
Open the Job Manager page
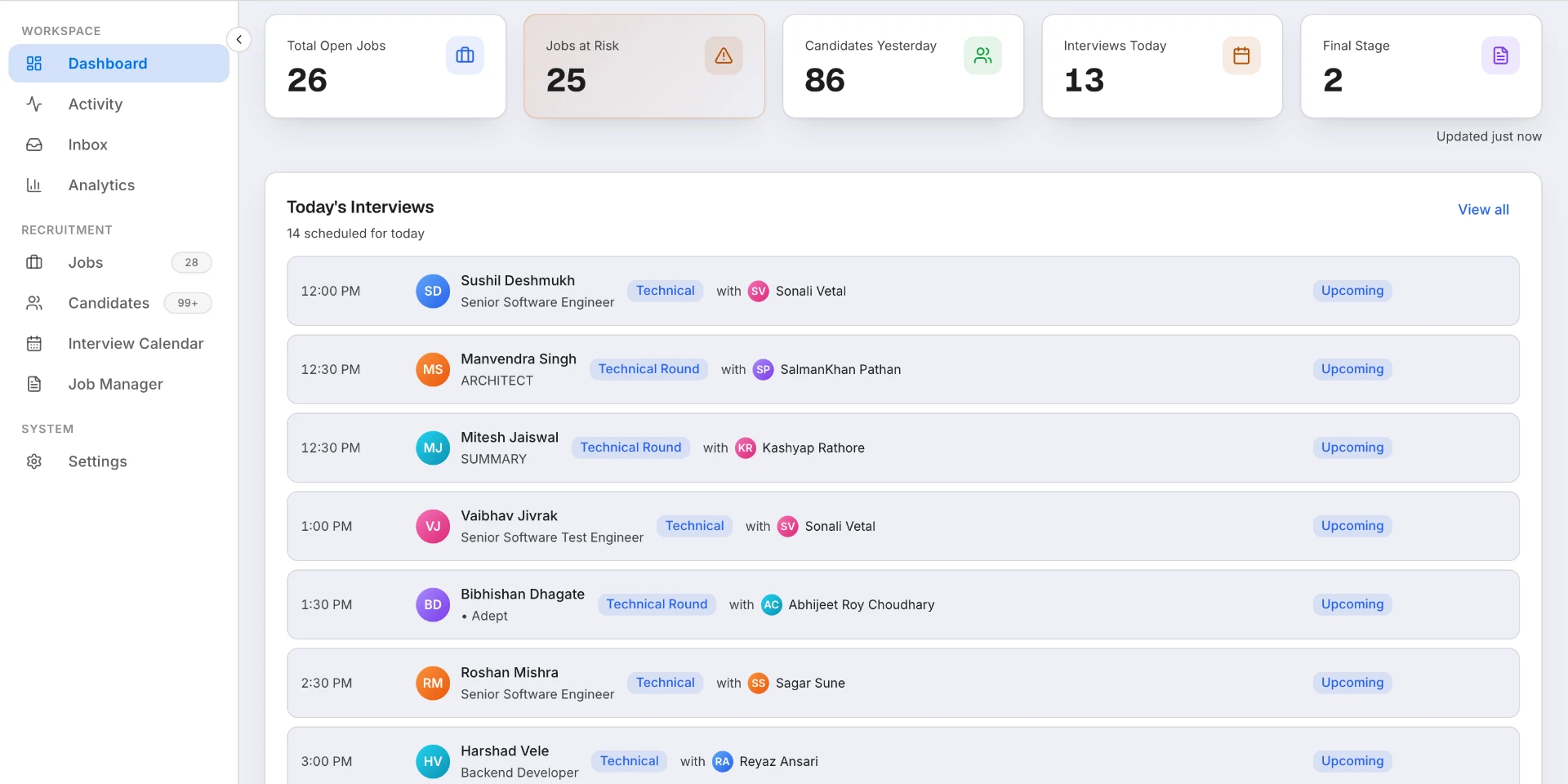tap(119, 384)
